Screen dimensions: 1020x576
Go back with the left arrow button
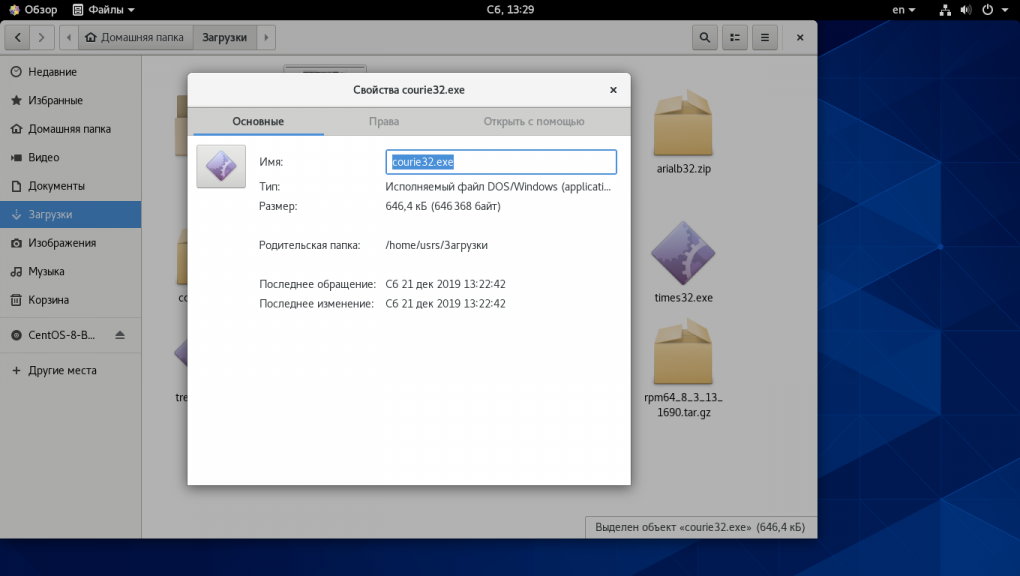coord(19,37)
